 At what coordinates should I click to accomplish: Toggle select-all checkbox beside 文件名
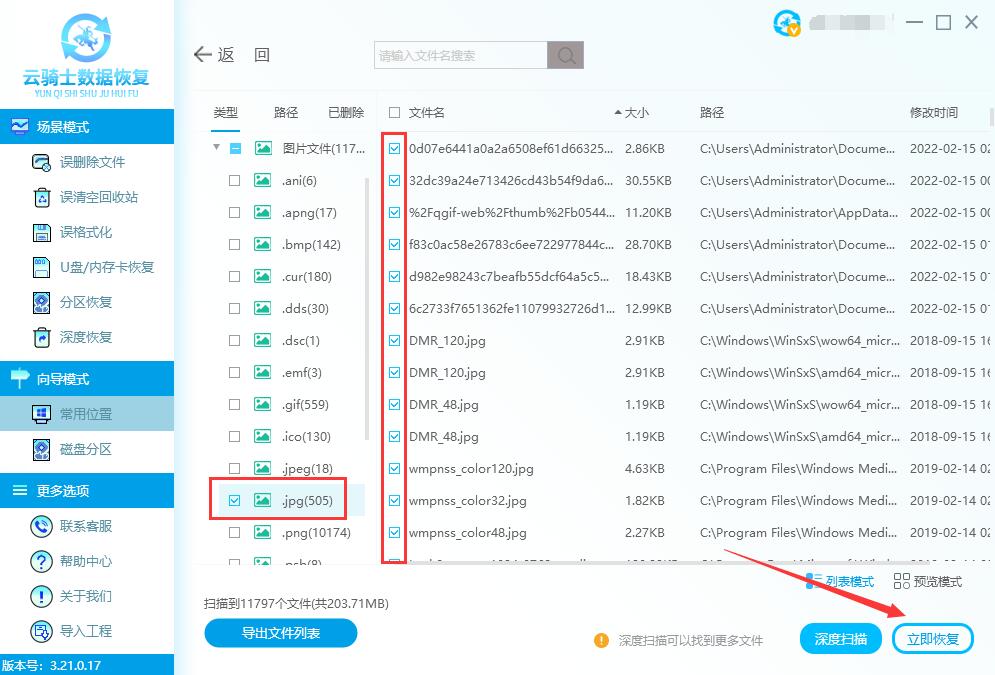pyautogui.click(x=395, y=112)
